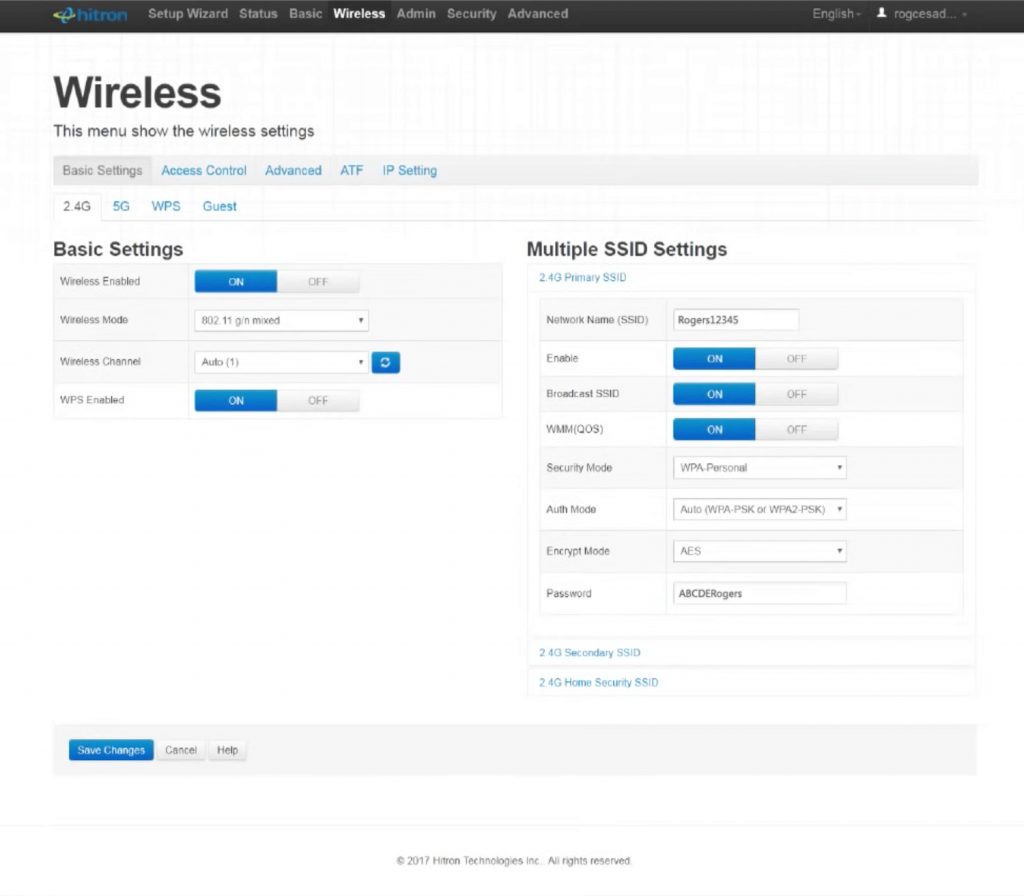Open the Encrypt Mode dropdown
The image size is (1024, 896).
coord(760,551)
